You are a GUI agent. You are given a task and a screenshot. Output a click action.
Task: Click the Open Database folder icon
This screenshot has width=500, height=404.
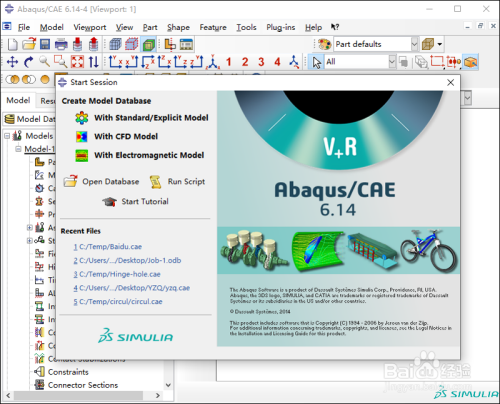(71, 182)
